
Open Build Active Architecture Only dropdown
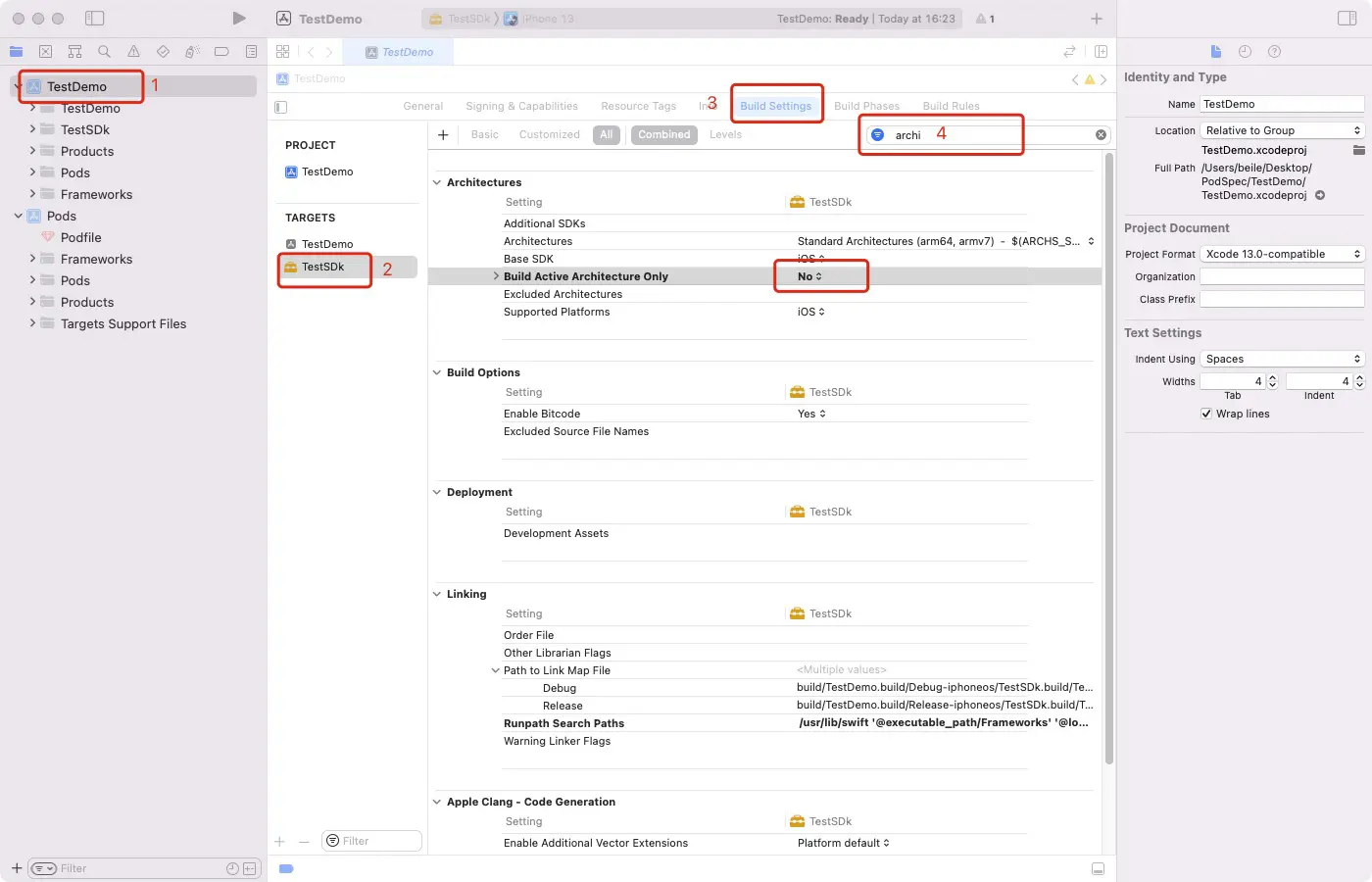[x=809, y=276]
